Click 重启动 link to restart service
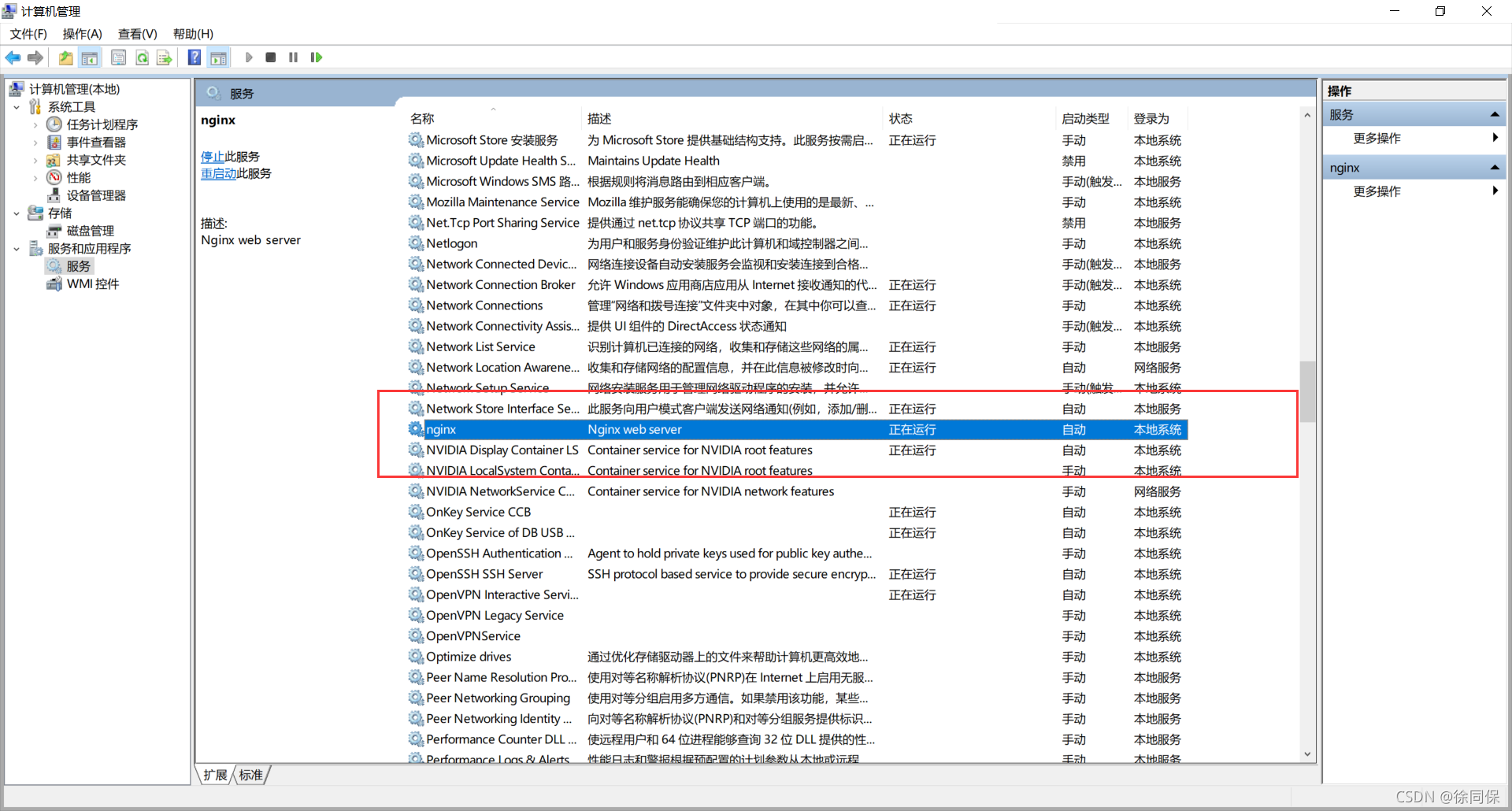 click(x=219, y=173)
